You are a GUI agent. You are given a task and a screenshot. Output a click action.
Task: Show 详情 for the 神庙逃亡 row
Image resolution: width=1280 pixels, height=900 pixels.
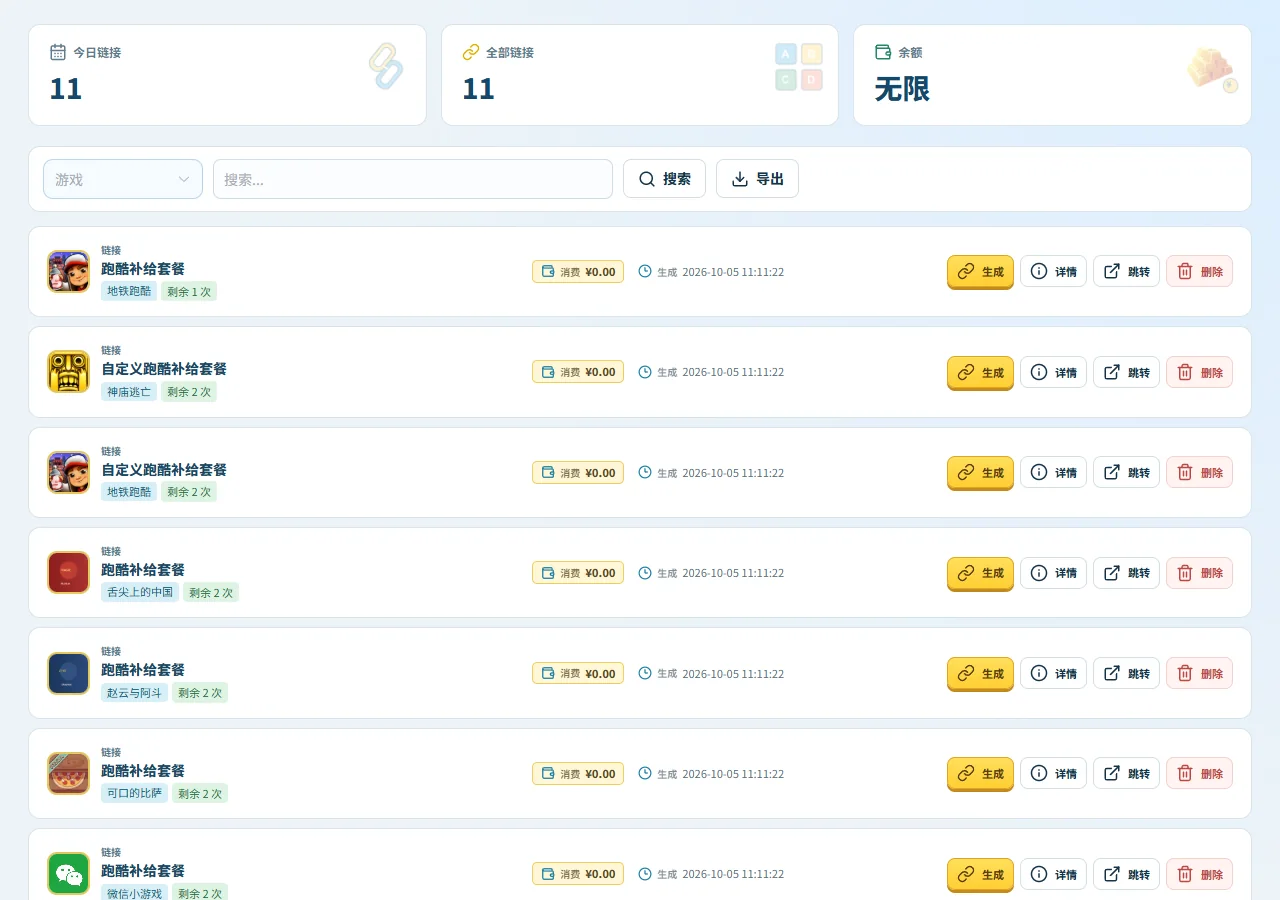[x=1053, y=372]
